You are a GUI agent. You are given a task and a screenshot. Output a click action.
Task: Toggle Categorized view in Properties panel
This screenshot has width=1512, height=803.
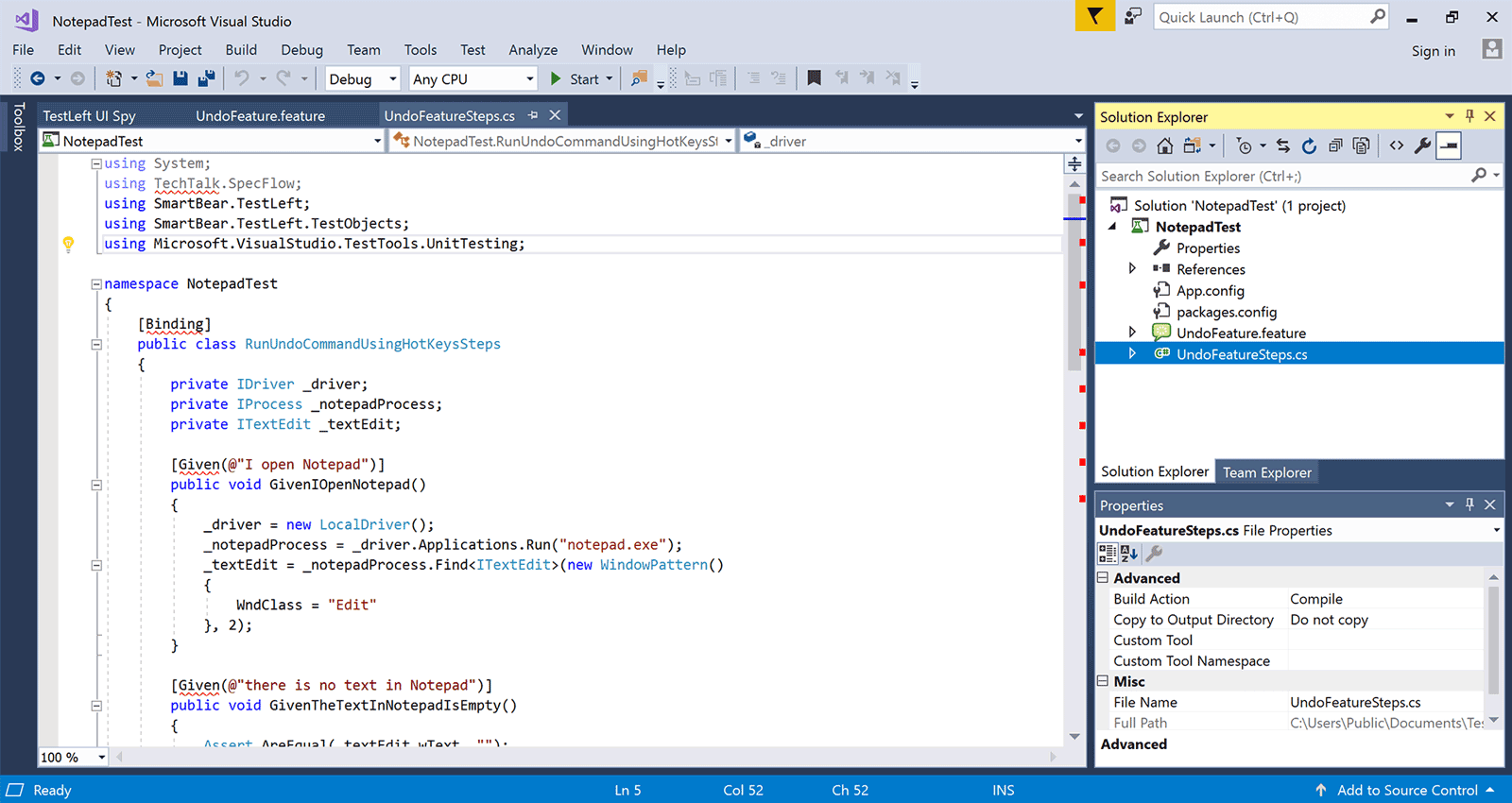pyautogui.click(x=1108, y=555)
